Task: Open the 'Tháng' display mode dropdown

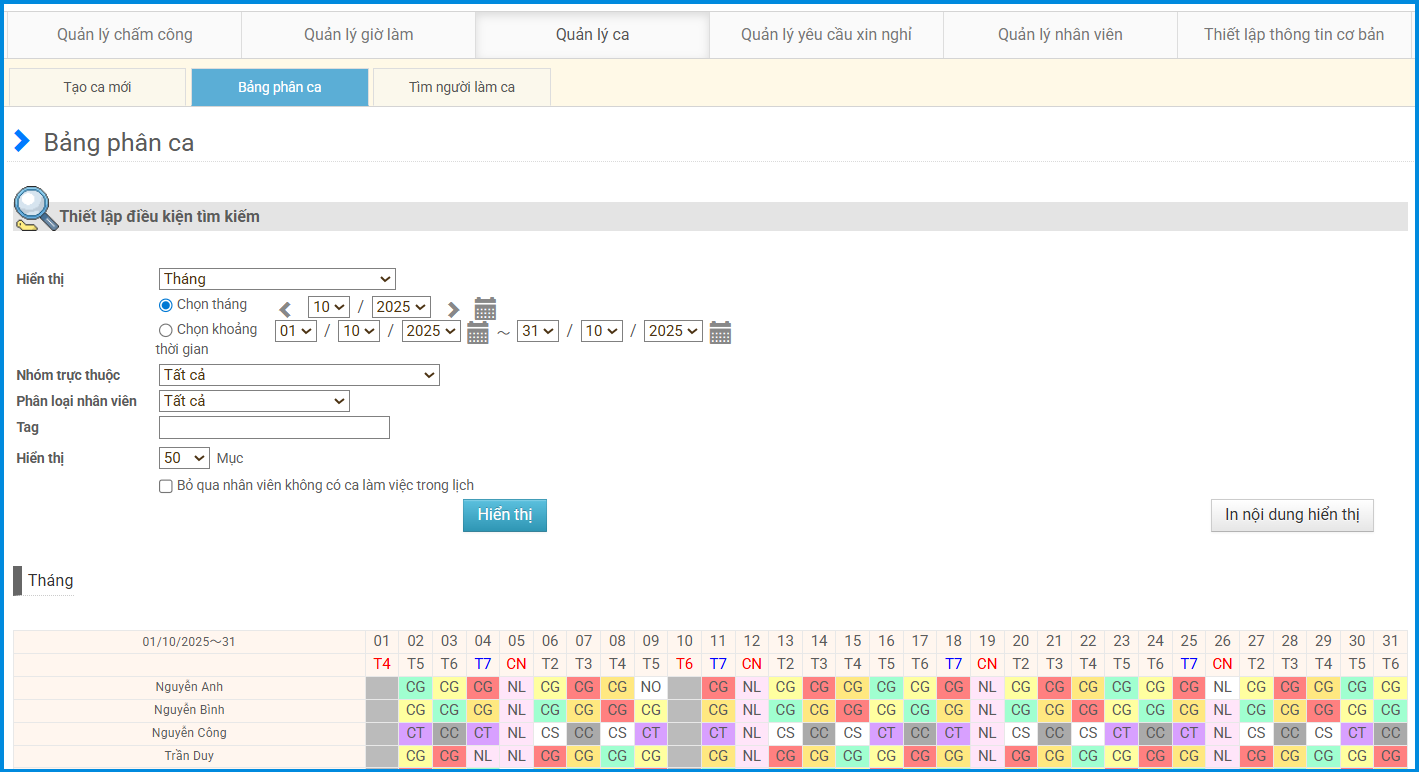Action: [x=277, y=279]
